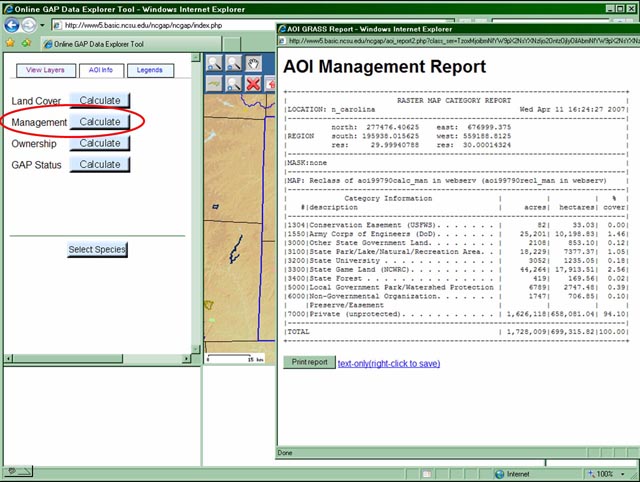The image size is (640, 482).
Task: Select the map Zoom In magnifier tool
Action: [214, 63]
